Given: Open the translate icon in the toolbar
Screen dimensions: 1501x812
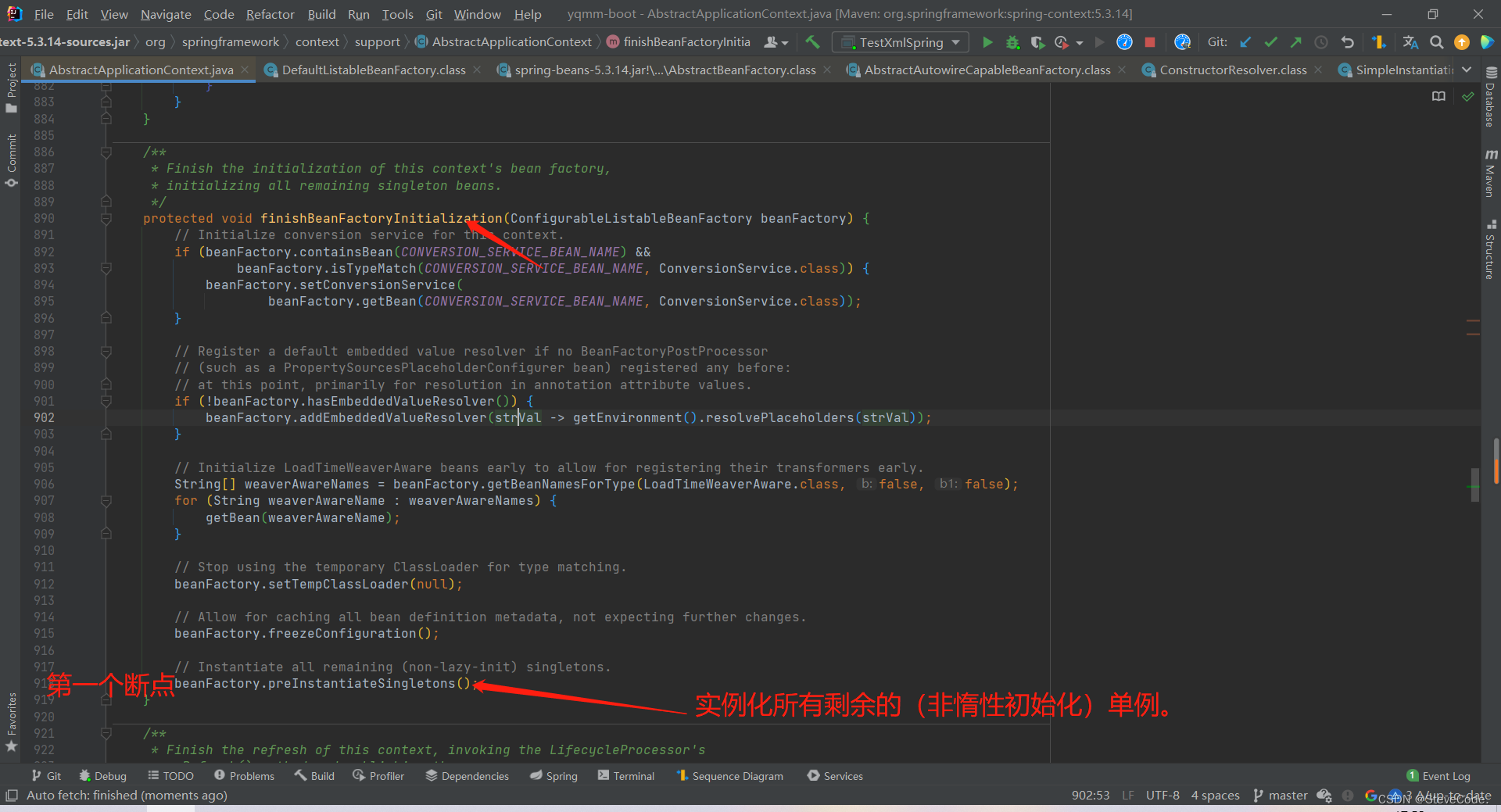Looking at the screenshot, I should click(1410, 42).
